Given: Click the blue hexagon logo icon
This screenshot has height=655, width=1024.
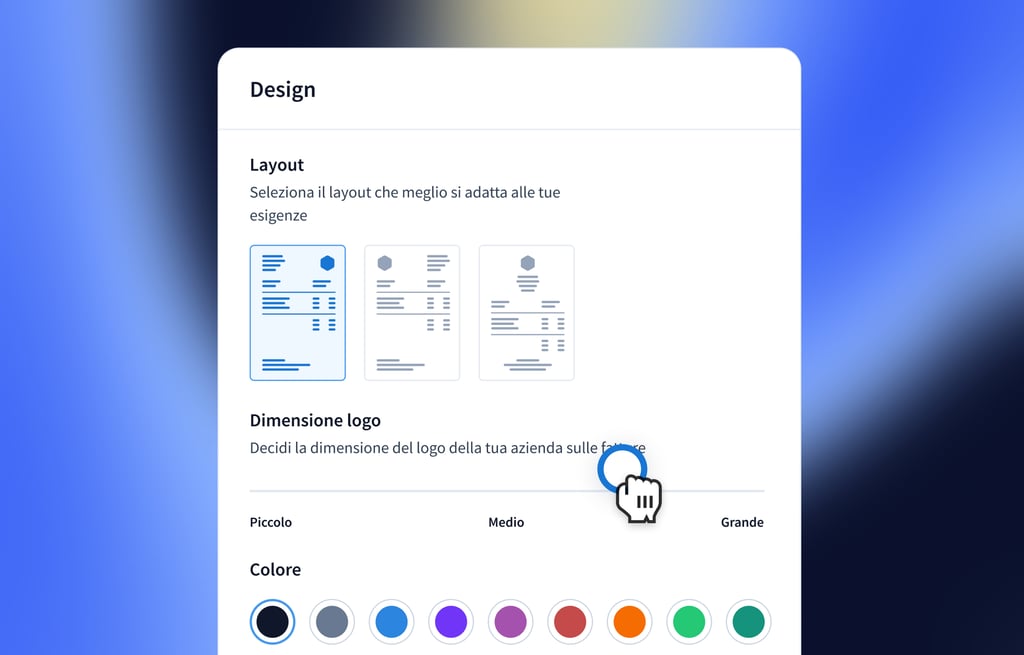Looking at the screenshot, I should [x=327, y=263].
